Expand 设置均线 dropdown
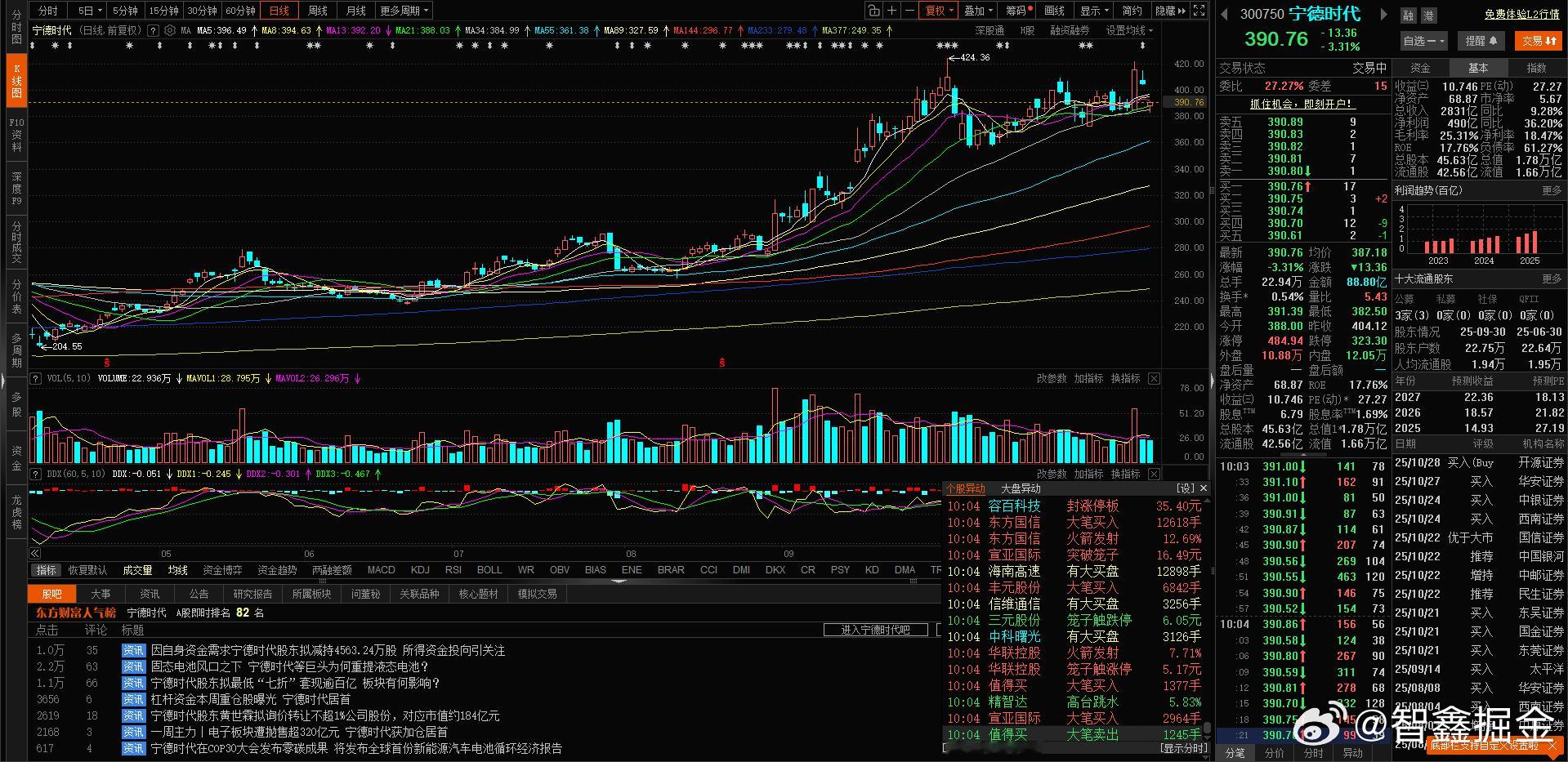Screen dimensions: 1568x762 point(1129,31)
